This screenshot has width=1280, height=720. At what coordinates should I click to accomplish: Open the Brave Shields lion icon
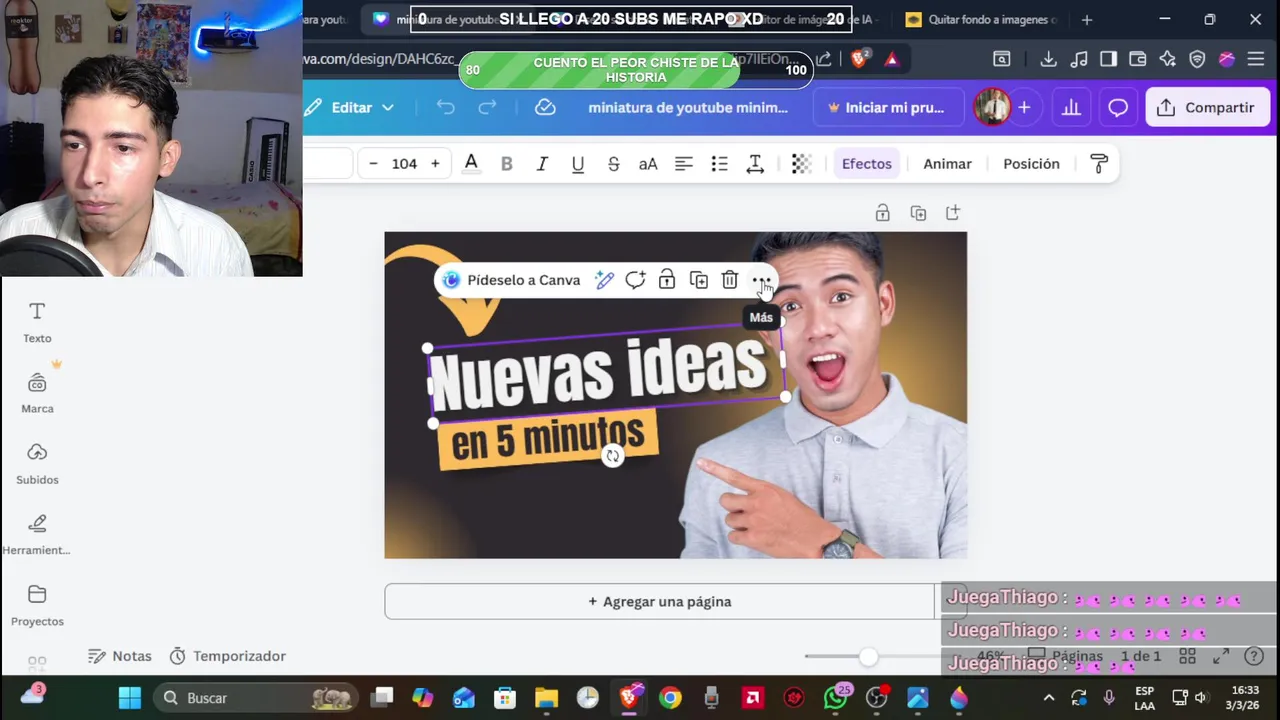coord(860,59)
